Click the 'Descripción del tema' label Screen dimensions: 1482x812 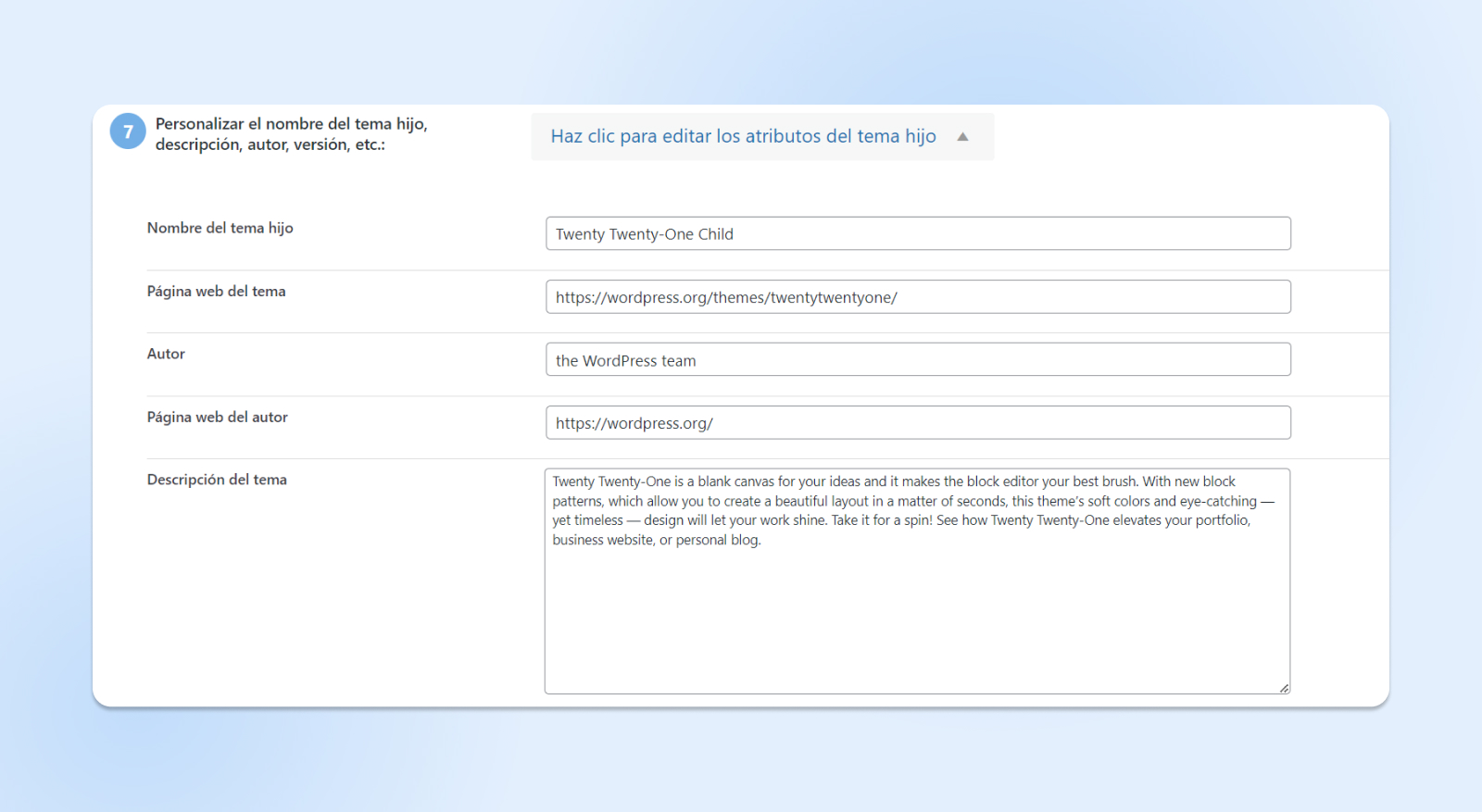tap(217, 480)
